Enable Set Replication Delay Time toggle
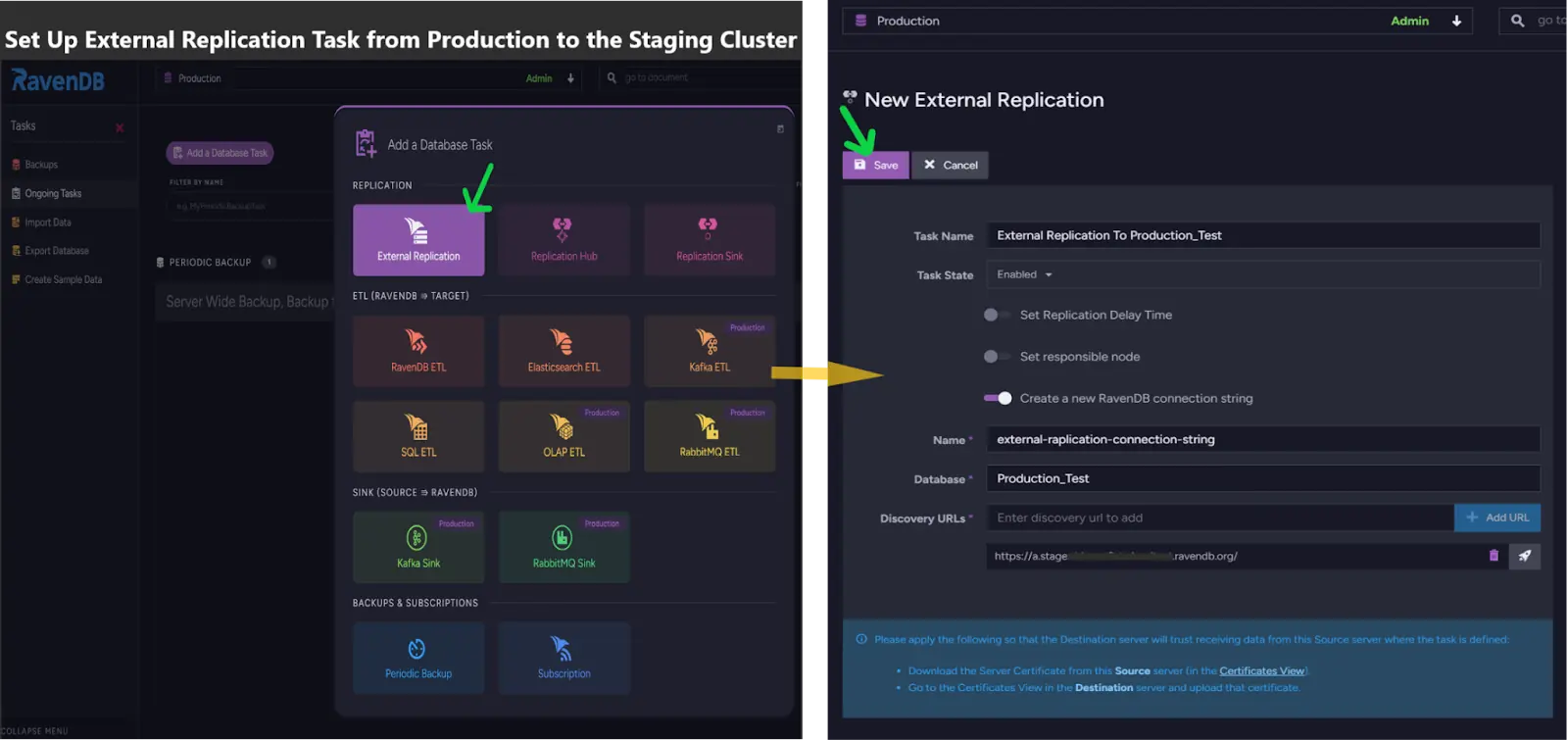 [997, 315]
